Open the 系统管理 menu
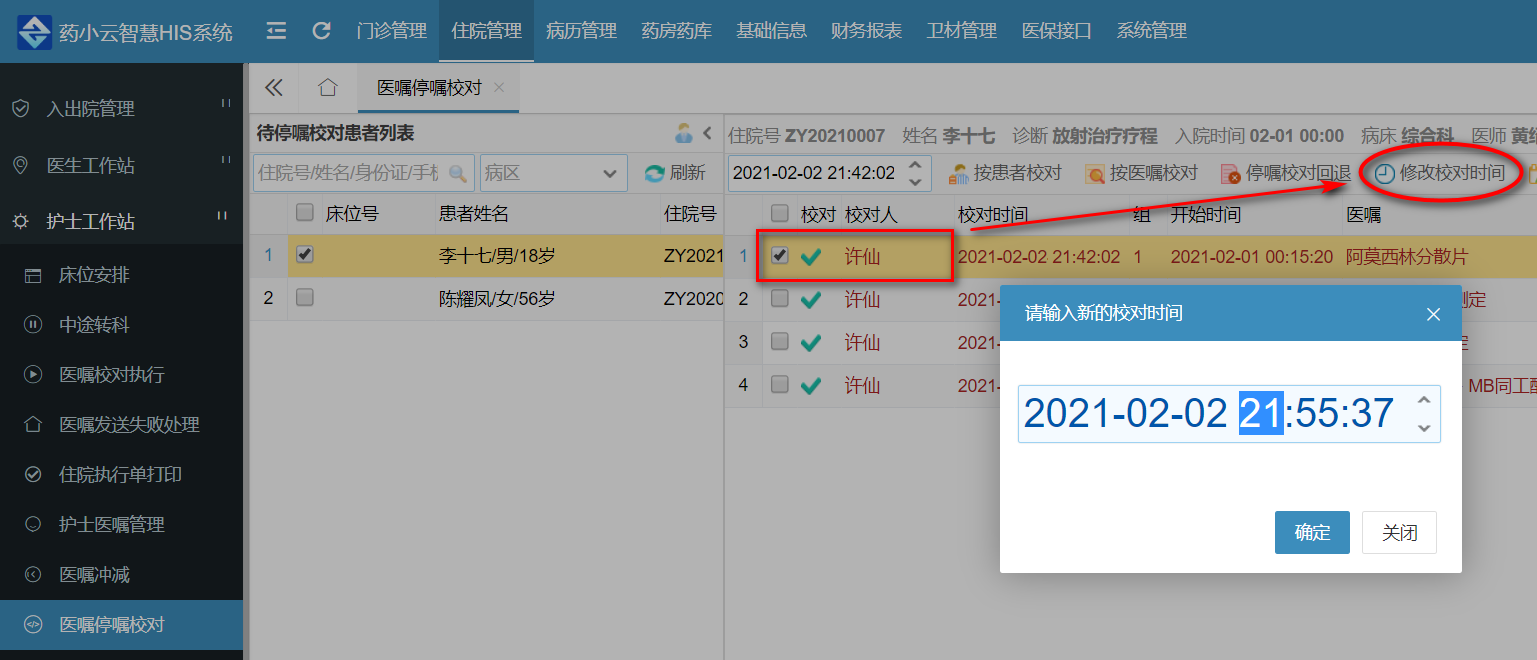This screenshot has width=1537, height=660. (x=1151, y=31)
